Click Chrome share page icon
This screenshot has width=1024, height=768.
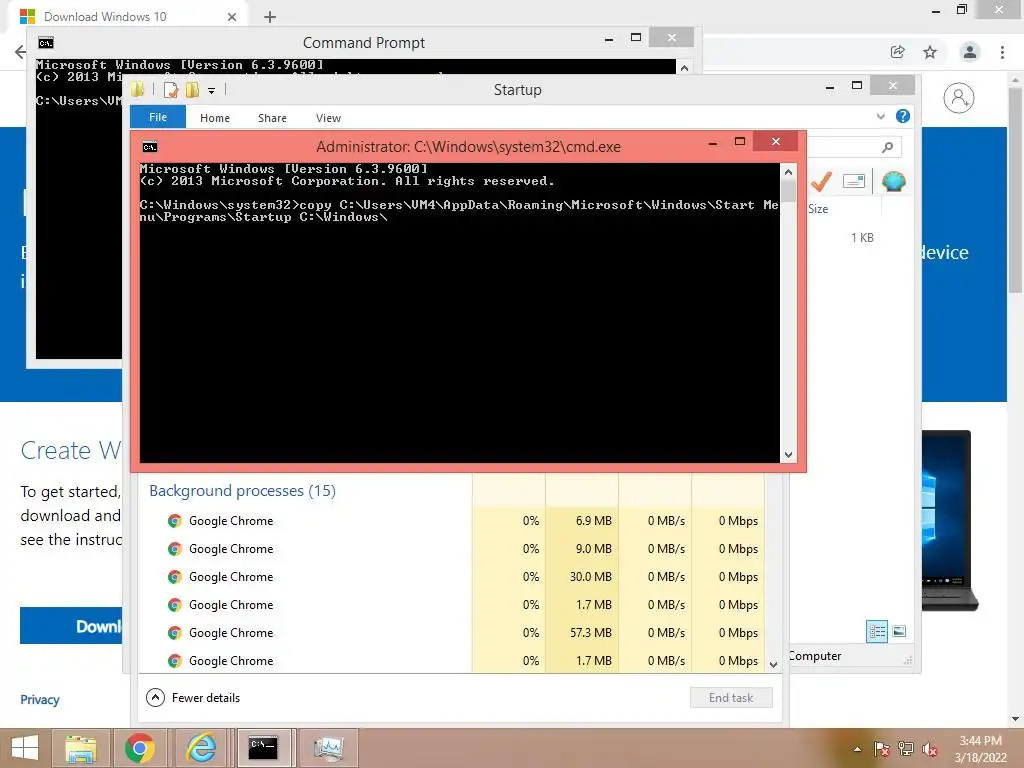click(898, 52)
